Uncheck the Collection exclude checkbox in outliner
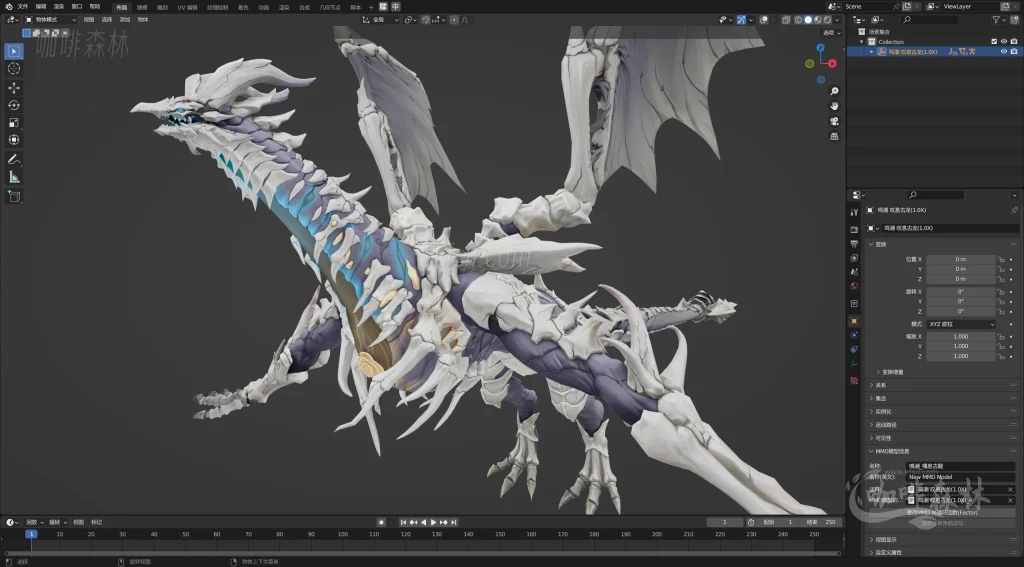This screenshot has height=567, width=1024. (x=993, y=41)
